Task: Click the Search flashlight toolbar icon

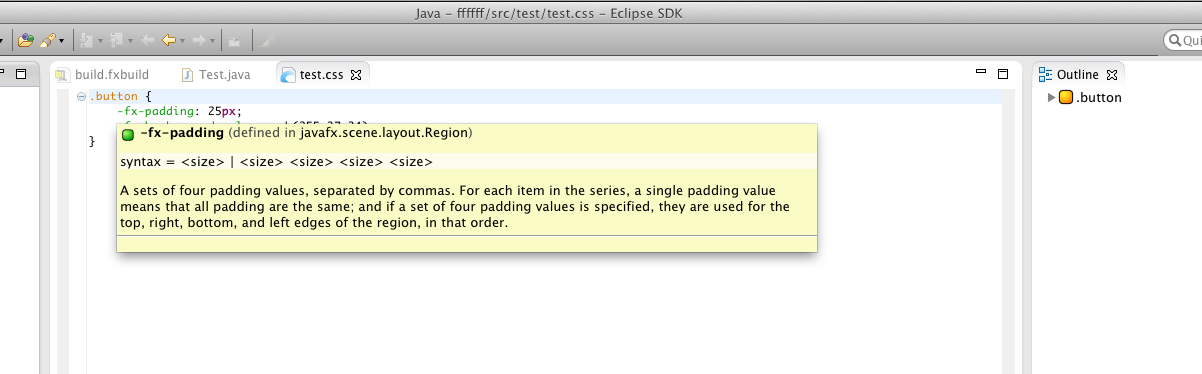Action: click(48, 40)
